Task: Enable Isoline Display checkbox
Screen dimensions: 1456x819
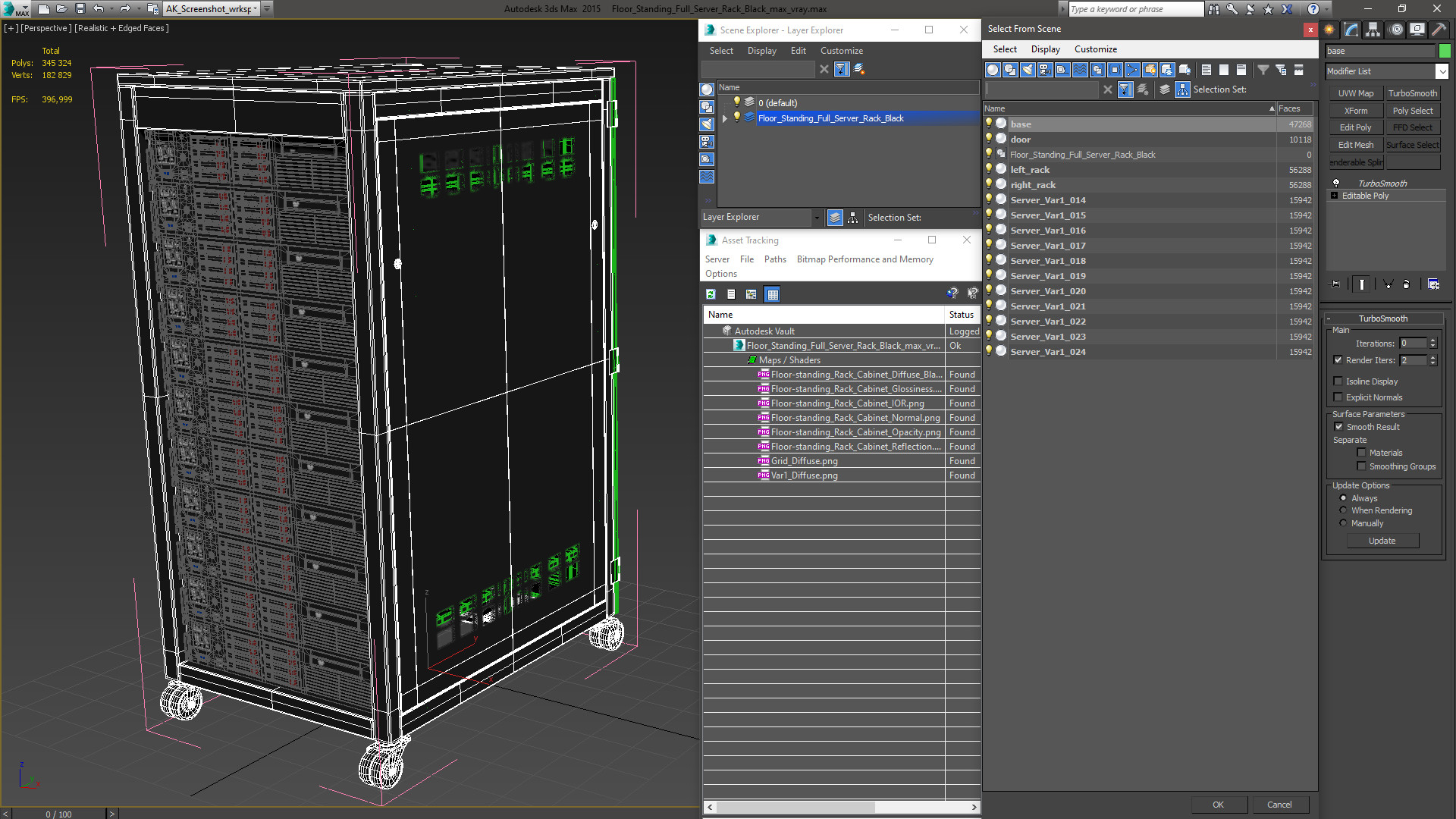Action: (x=1338, y=381)
